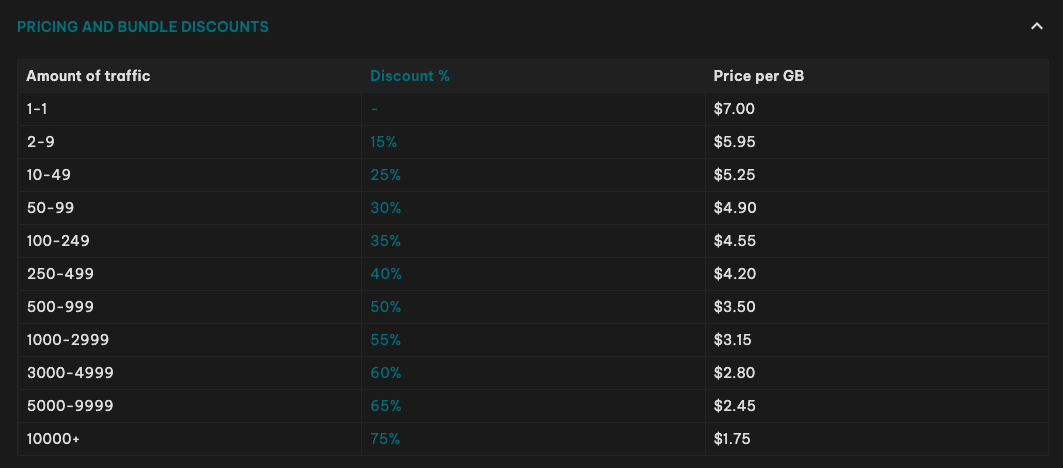This screenshot has height=468, width=1063.
Task: Click the $7.00 price cell
Action: 734,109
